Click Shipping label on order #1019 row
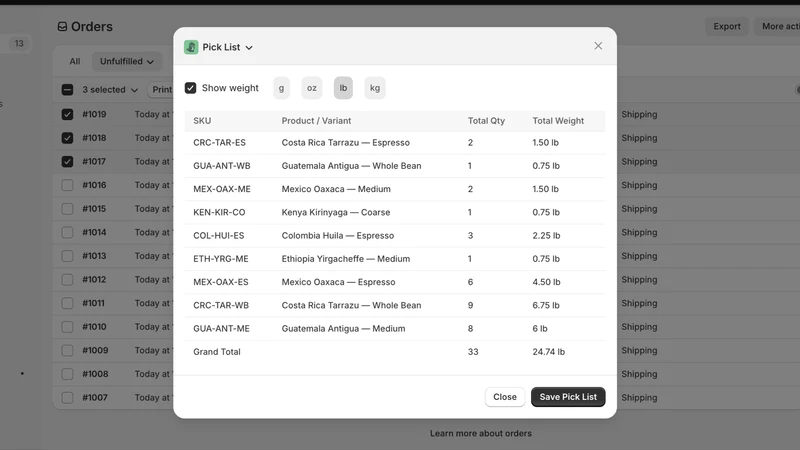The width and height of the screenshot is (800, 450). pyautogui.click(x=639, y=114)
